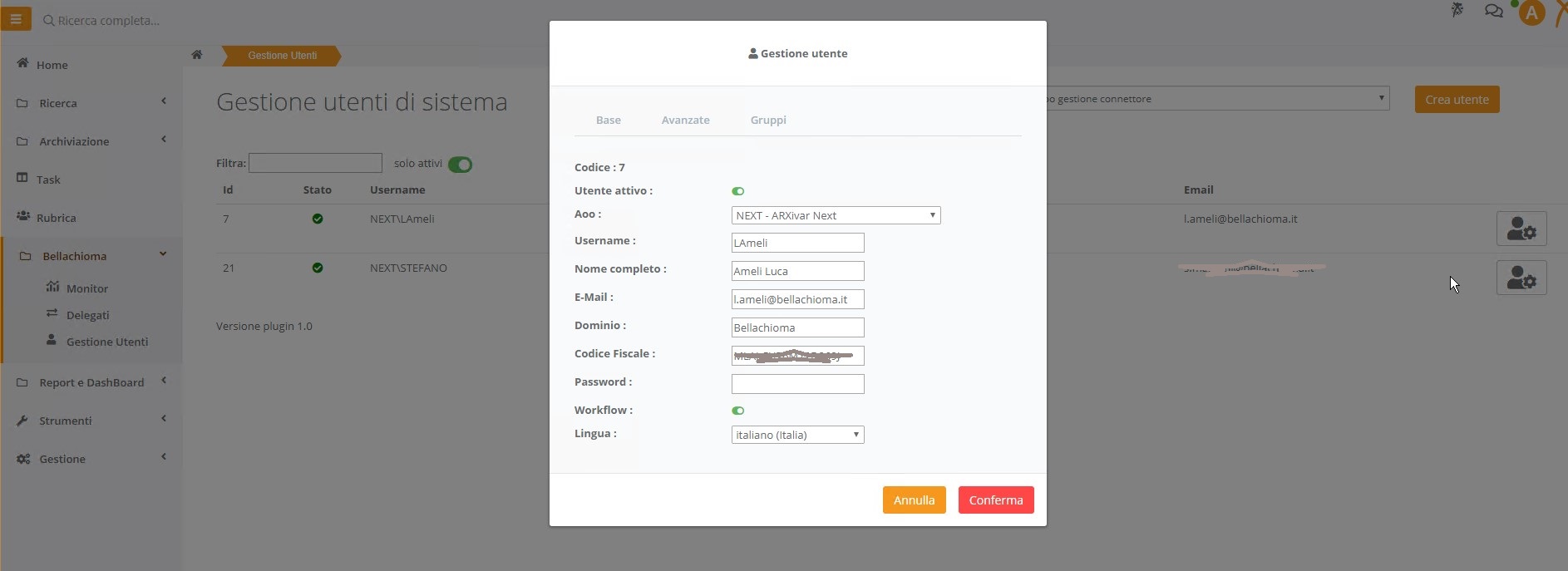Screen dimensions: 1568x571
Task: Toggle the Workflow switch
Action: coord(737,411)
